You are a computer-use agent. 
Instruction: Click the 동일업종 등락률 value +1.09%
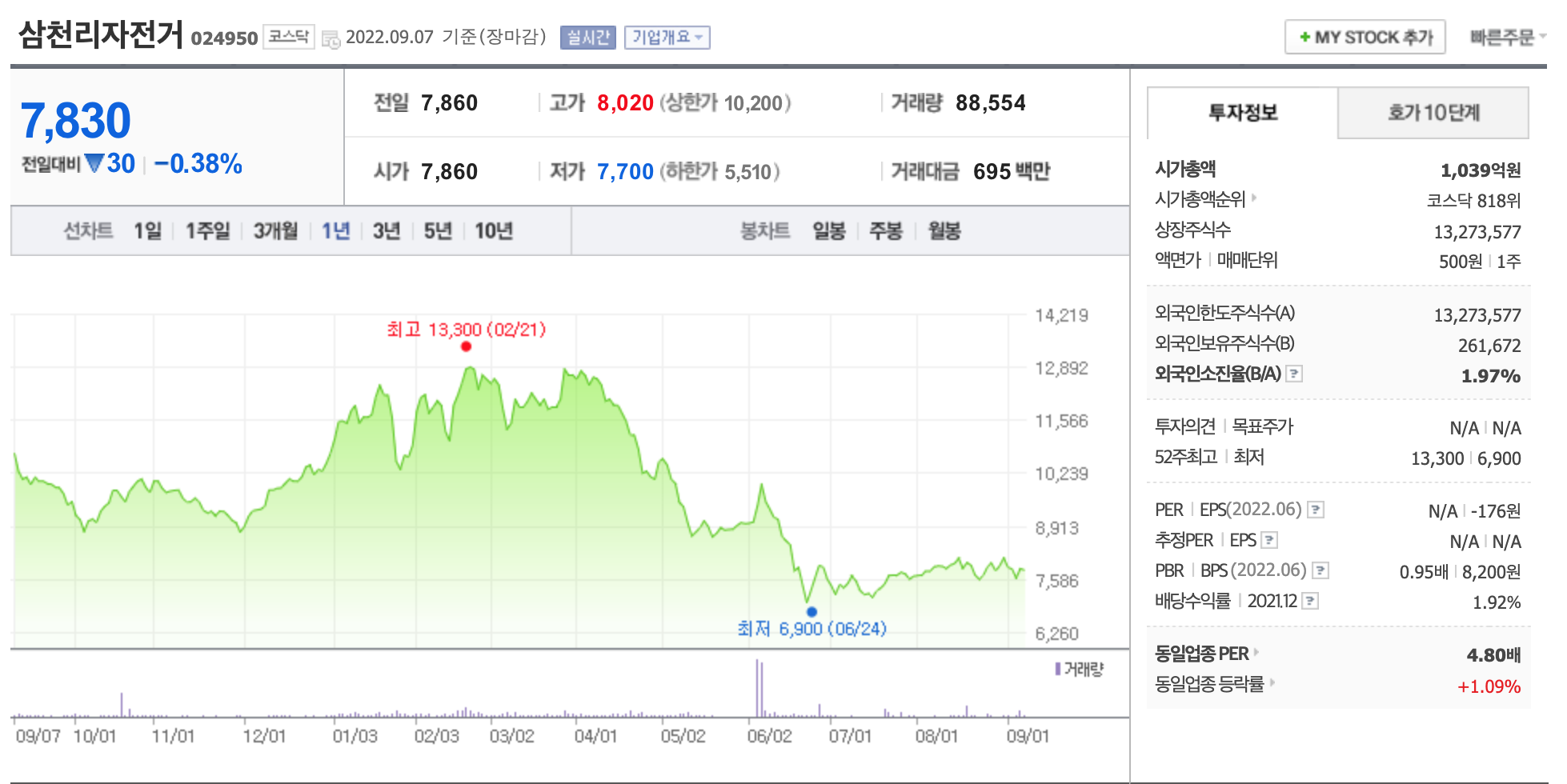(x=1489, y=686)
